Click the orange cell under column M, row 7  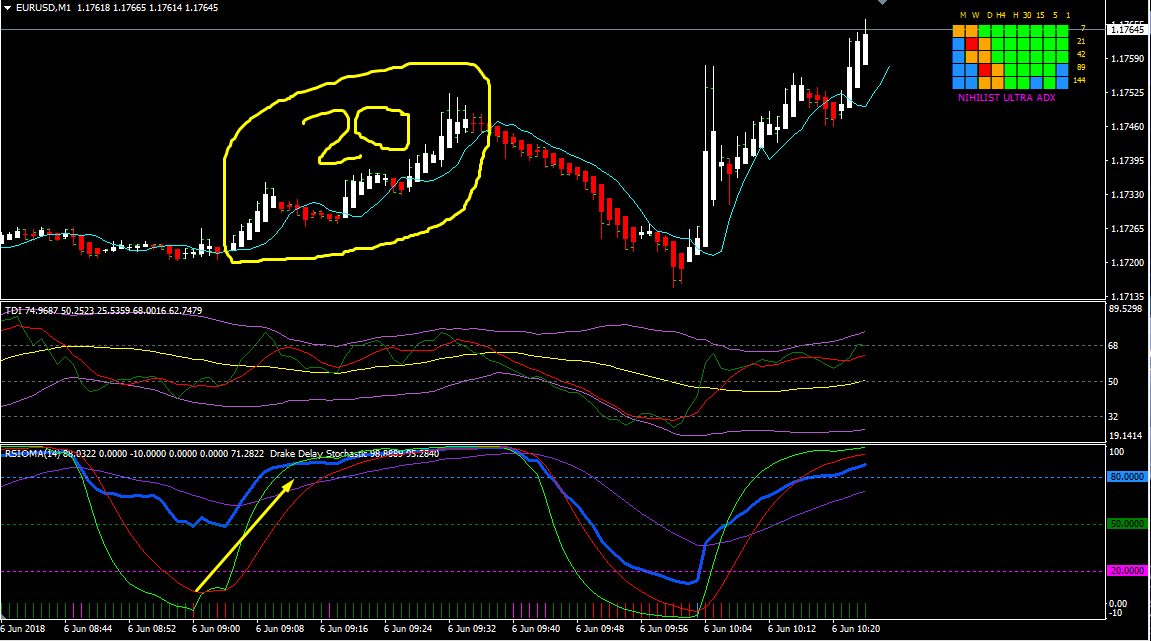click(x=959, y=31)
